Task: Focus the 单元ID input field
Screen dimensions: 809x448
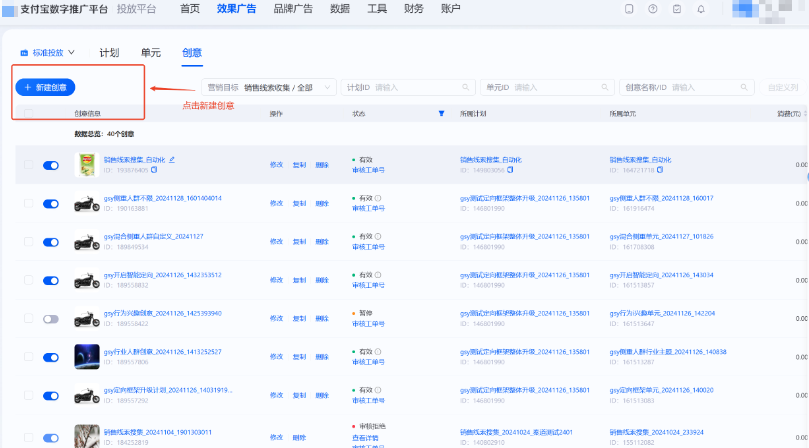Action: tap(547, 87)
